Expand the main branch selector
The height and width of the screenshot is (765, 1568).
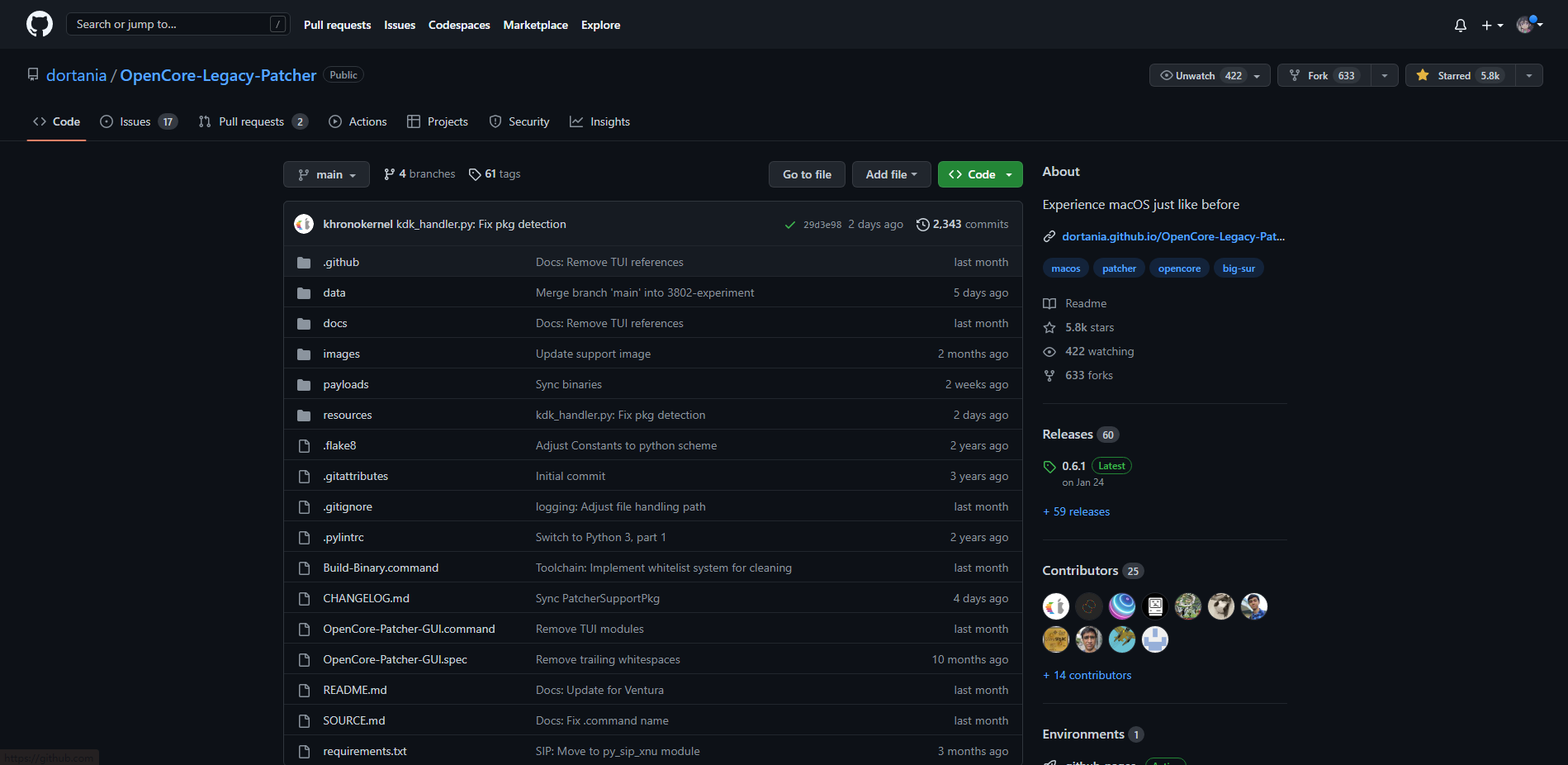click(326, 174)
